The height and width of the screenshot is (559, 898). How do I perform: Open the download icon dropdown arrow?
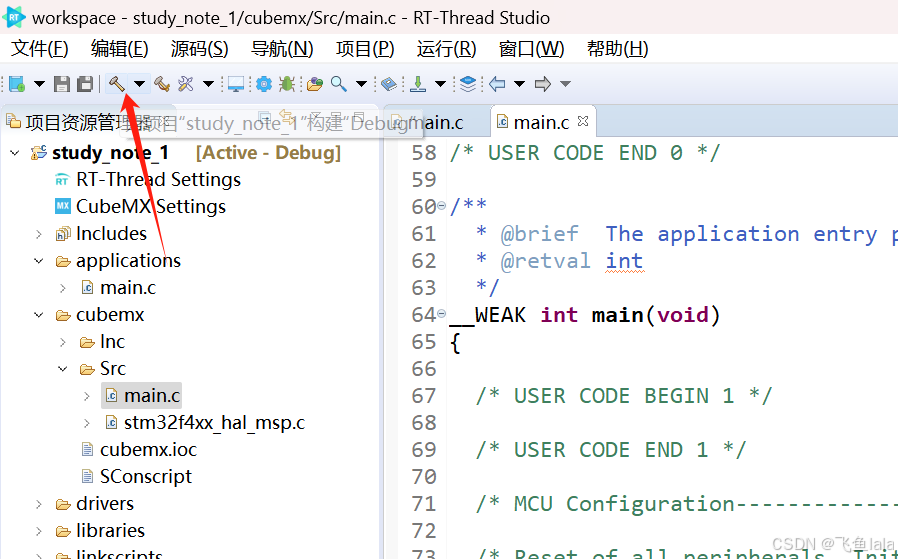point(440,84)
